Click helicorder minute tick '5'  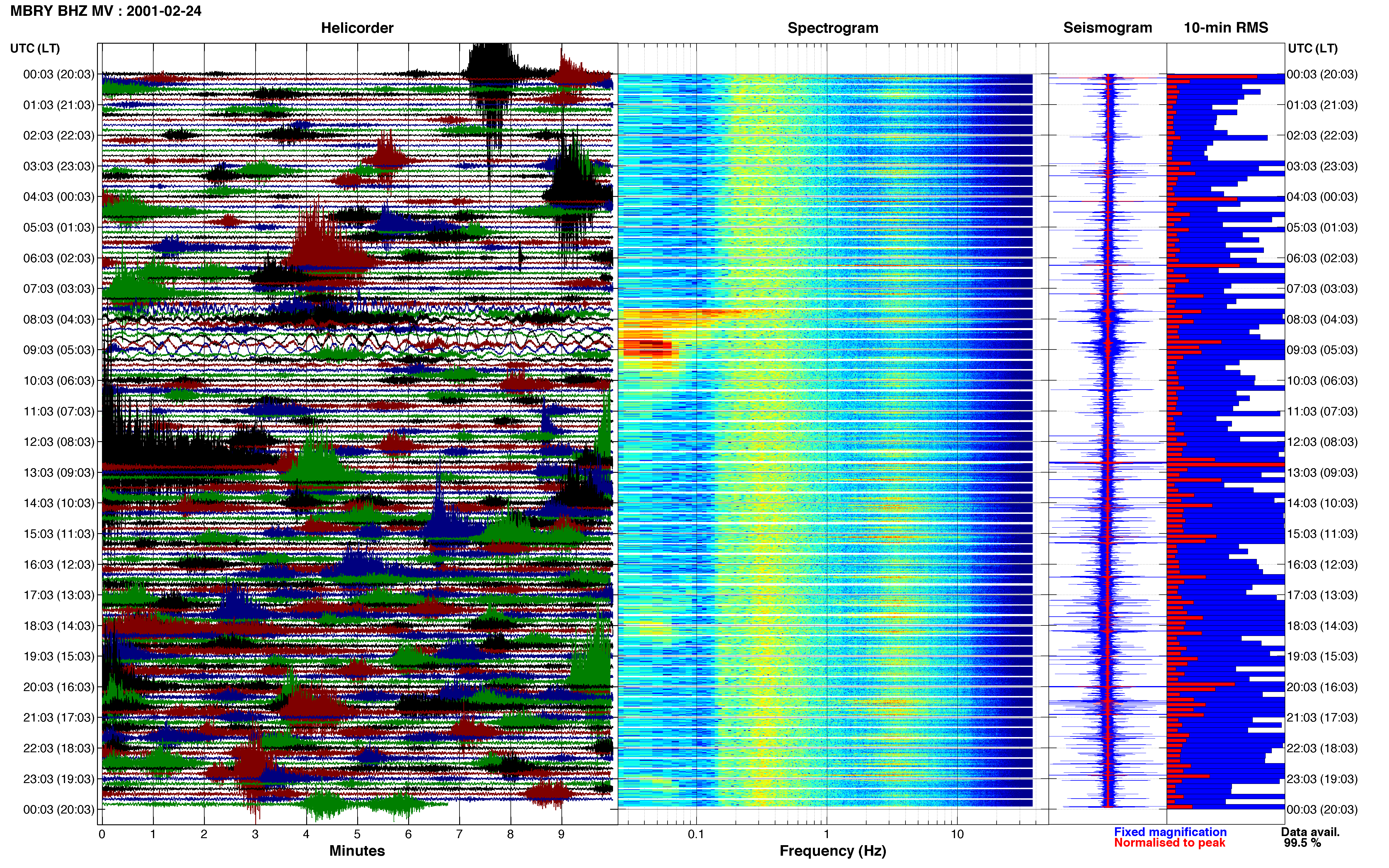coord(357,834)
